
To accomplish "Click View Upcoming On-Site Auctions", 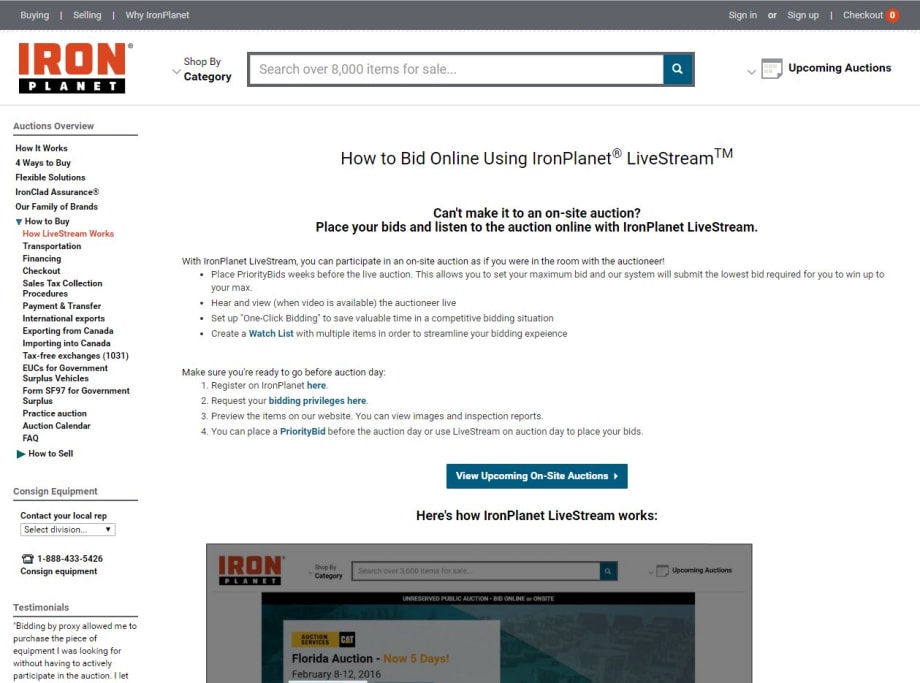I will 536,476.
